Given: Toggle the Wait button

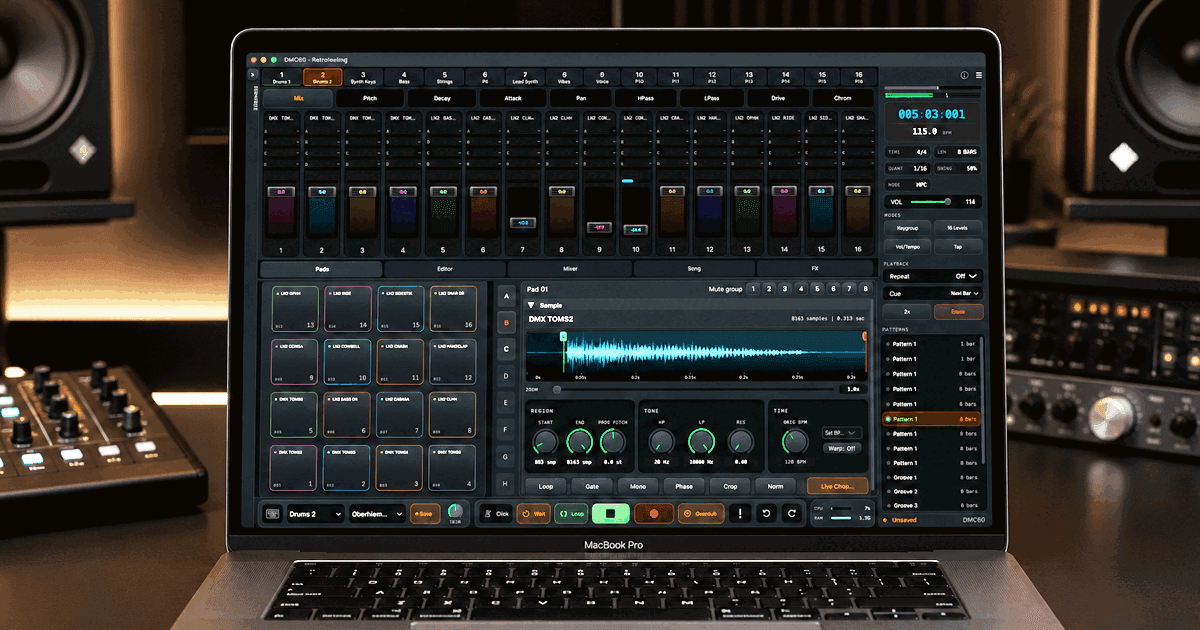Looking at the screenshot, I should coord(534,513).
